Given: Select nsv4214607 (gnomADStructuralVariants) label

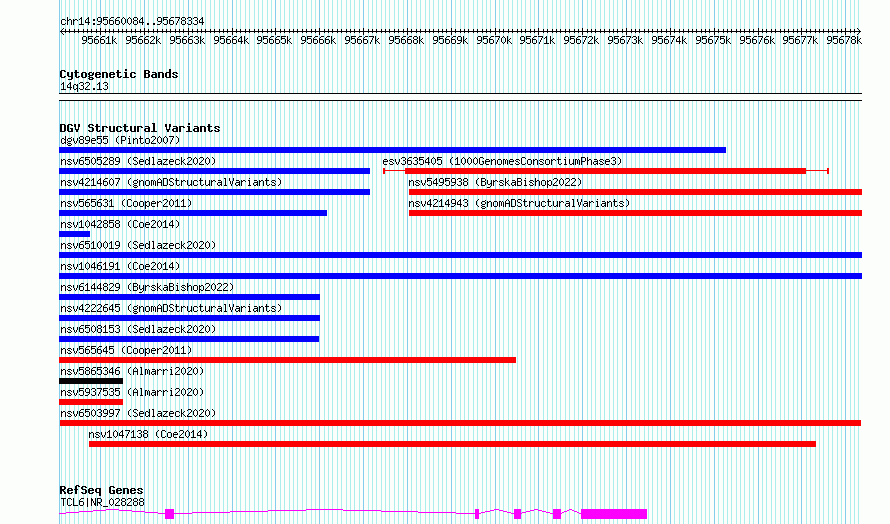Looking at the screenshot, I should [x=171, y=182].
